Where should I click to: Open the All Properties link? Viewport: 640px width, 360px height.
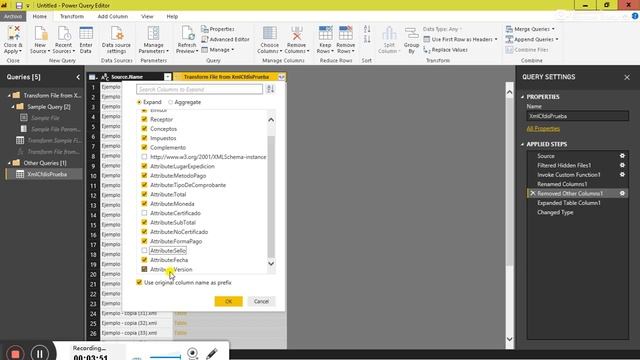click(543, 129)
